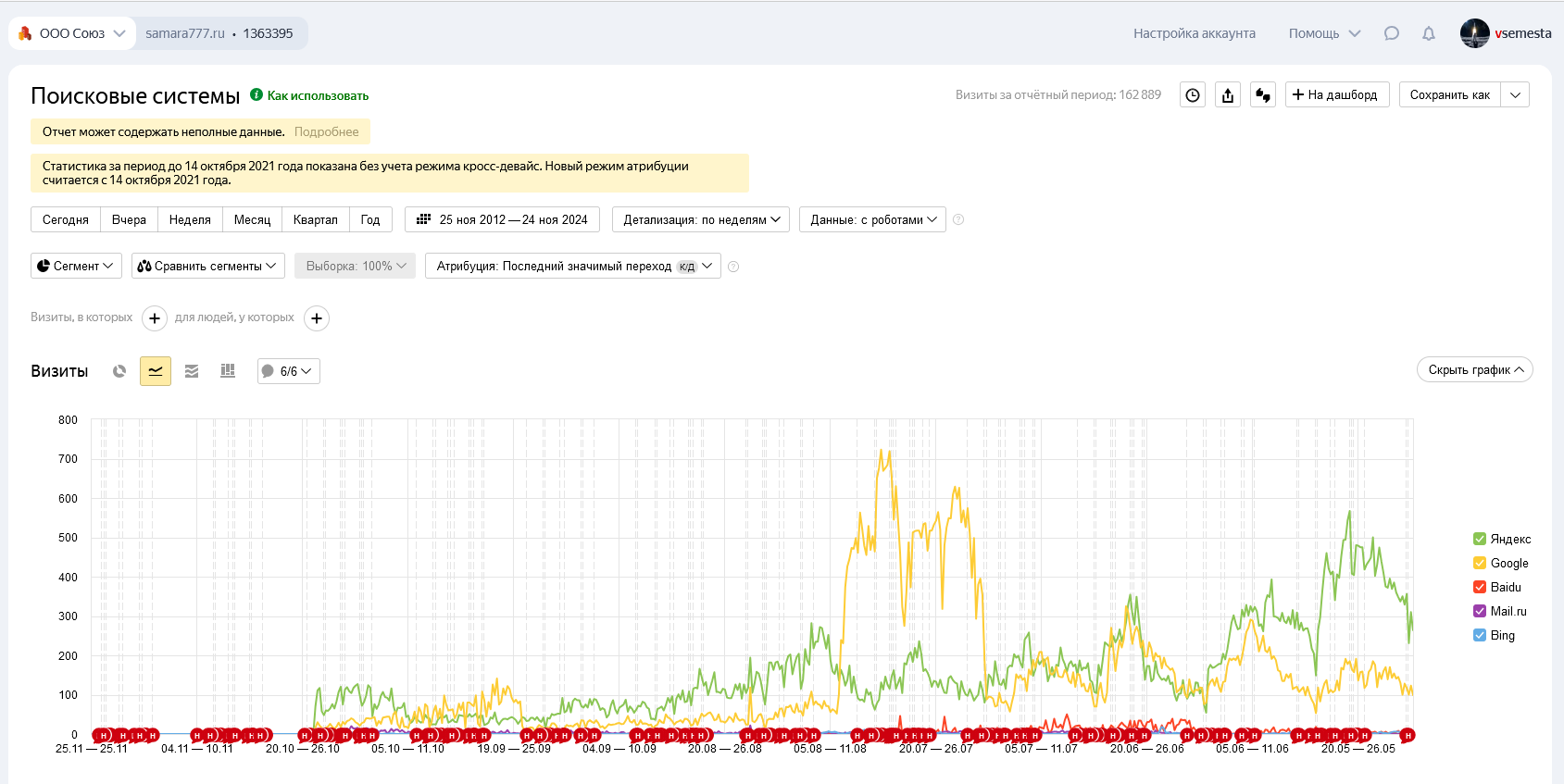
Task: Click the ООО Союз account logo icon
Action: click(x=25, y=33)
